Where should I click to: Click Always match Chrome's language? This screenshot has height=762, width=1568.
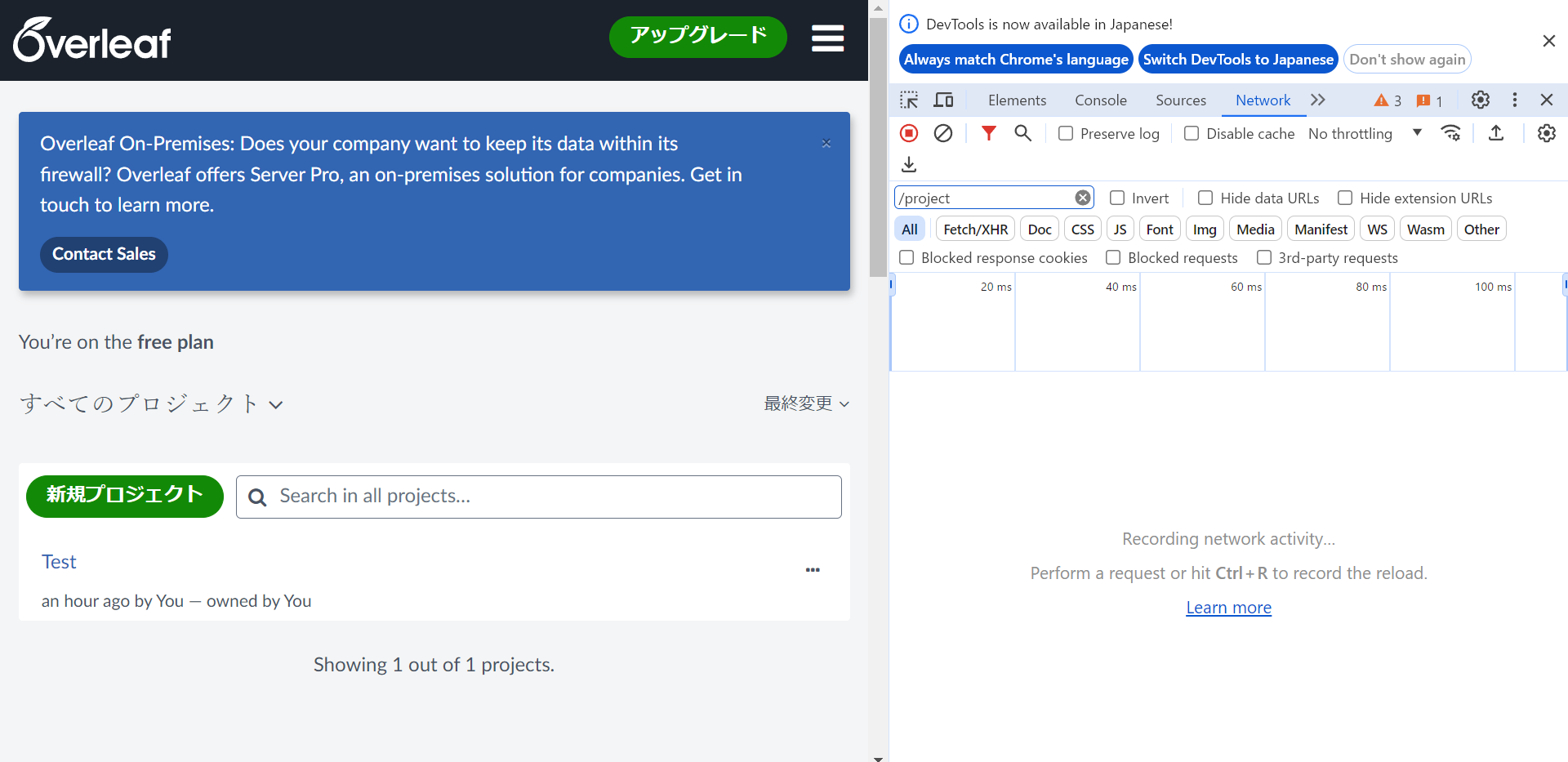point(1016,59)
